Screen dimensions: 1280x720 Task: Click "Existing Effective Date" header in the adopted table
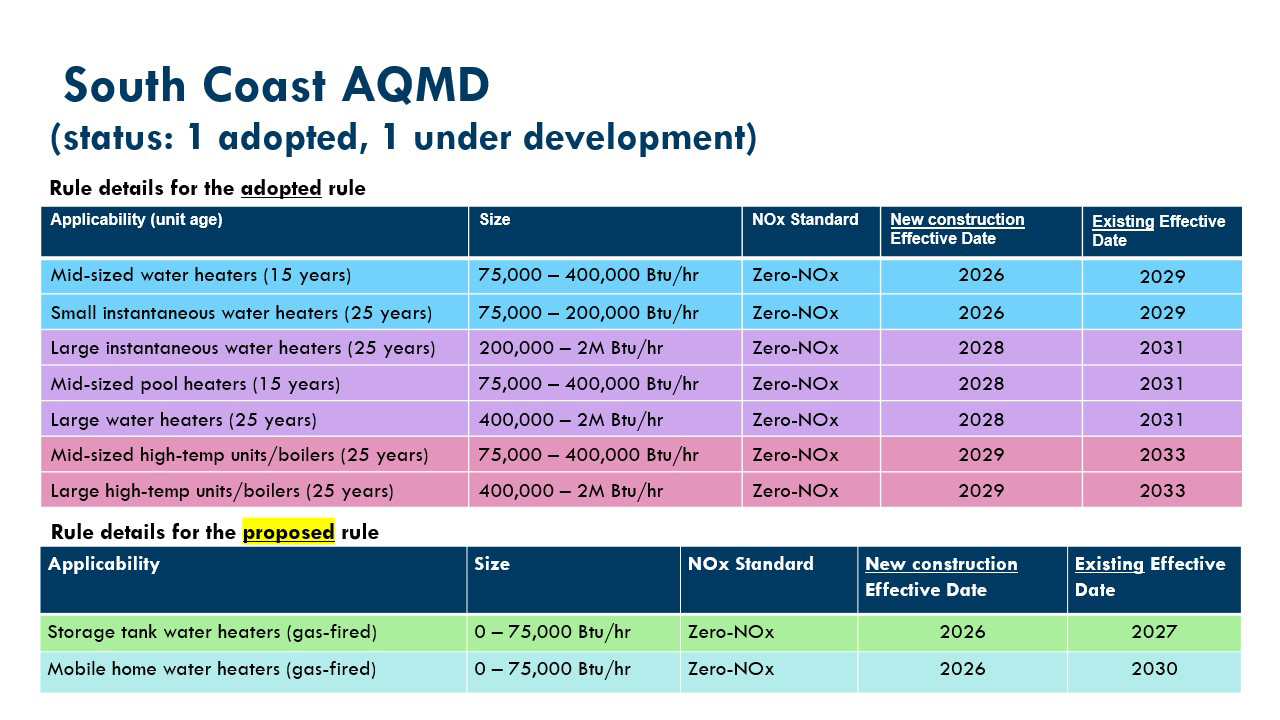pos(1158,231)
